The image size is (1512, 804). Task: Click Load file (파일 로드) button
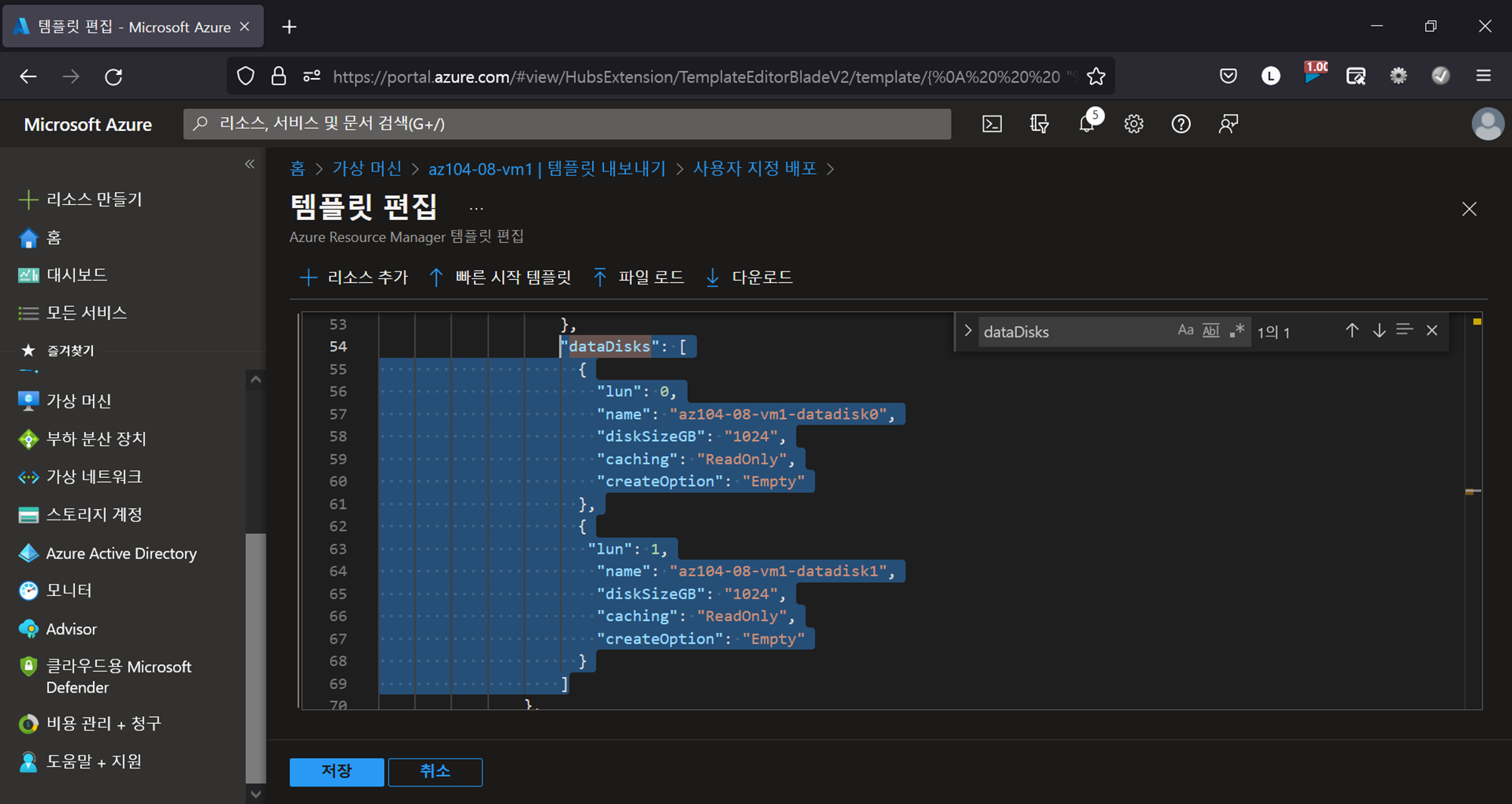click(638, 278)
